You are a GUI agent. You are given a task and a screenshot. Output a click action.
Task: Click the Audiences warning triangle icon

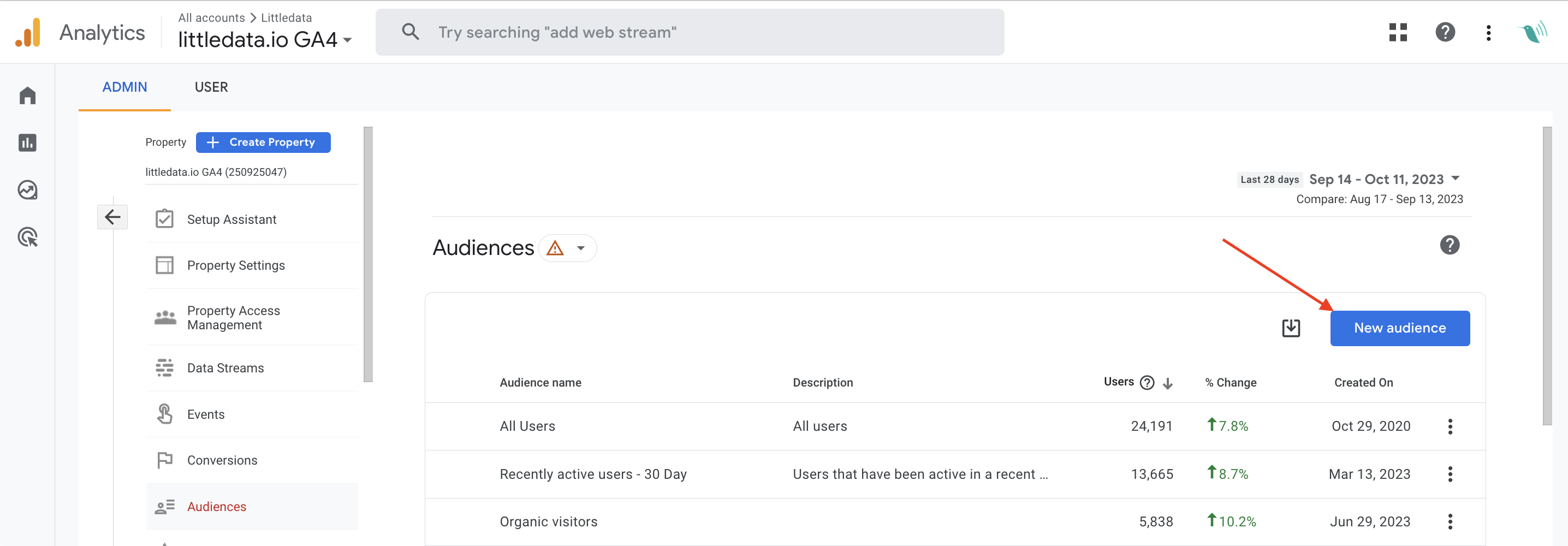point(555,248)
